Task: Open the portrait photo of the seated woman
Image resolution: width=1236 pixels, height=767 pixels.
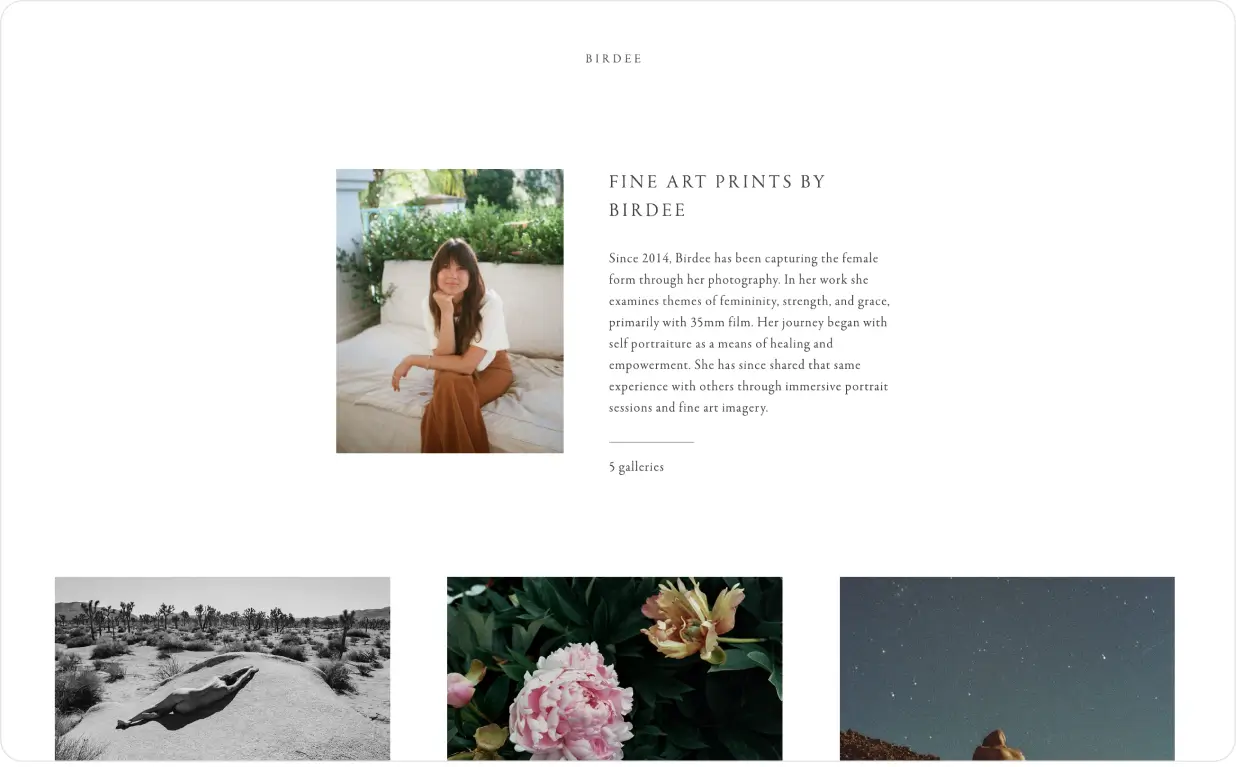Action: pos(450,311)
